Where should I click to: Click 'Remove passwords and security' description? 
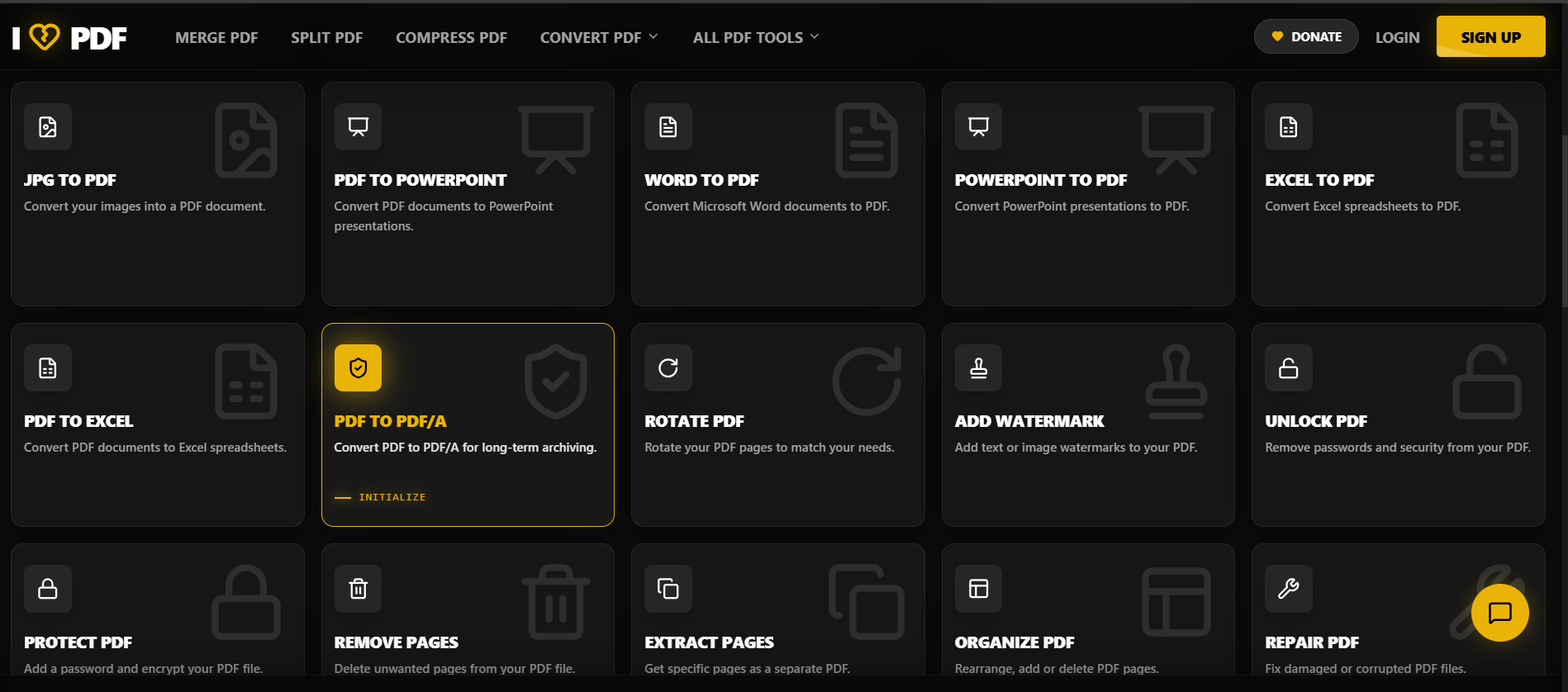click(x=1398, y=448)
